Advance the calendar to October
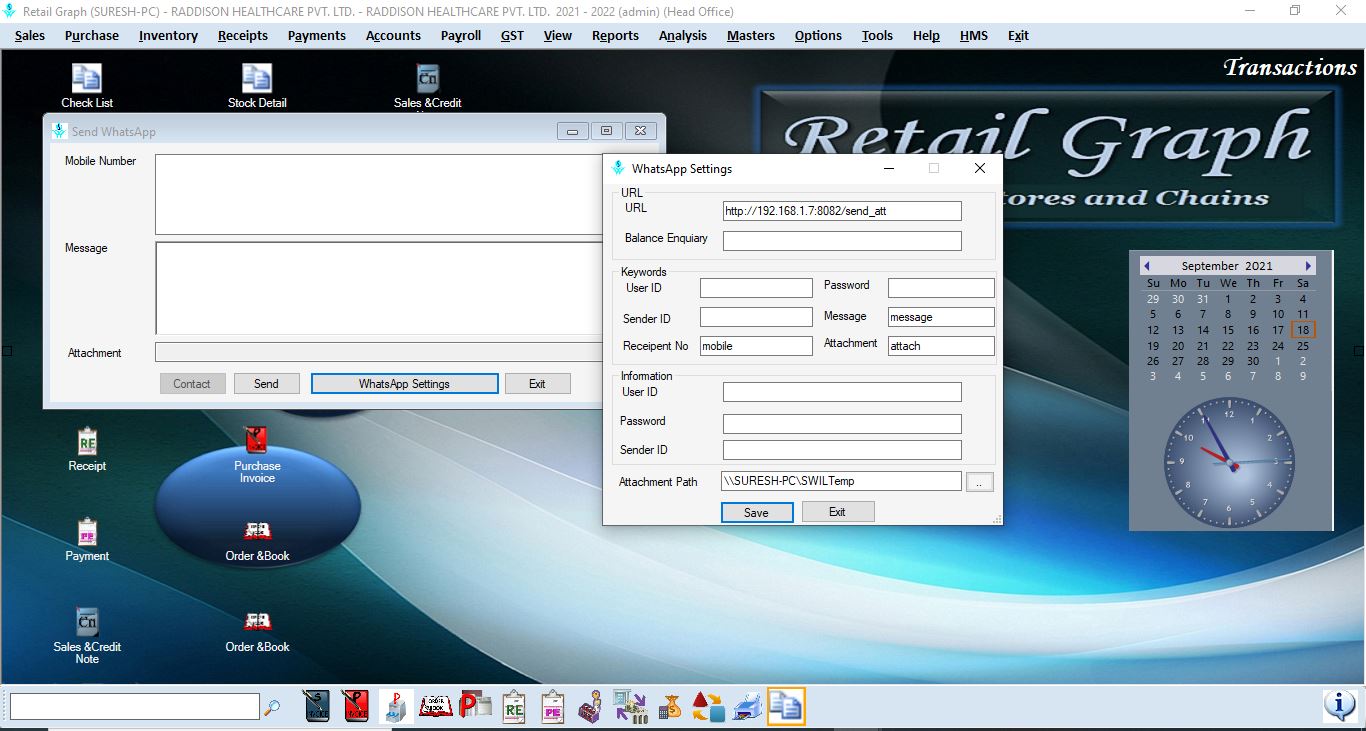Image resolution: width=1366 pixels, height=731 pixels. point(1309,265)
